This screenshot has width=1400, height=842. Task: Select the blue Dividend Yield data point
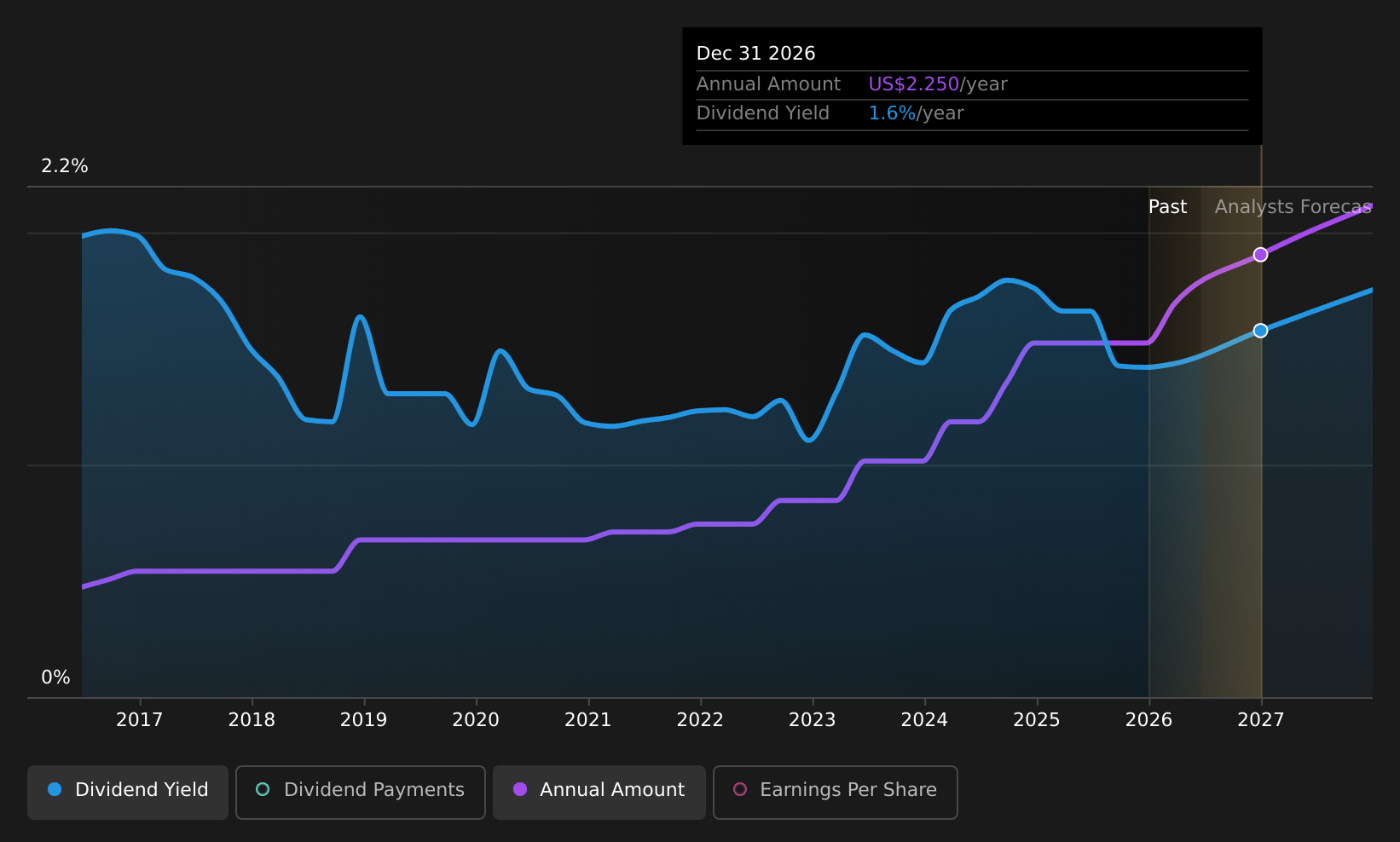click(1260, 331)
